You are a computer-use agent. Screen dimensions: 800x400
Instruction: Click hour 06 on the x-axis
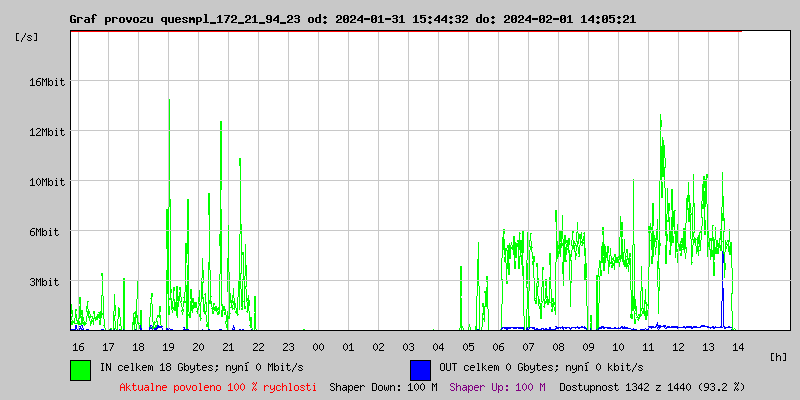498,347
